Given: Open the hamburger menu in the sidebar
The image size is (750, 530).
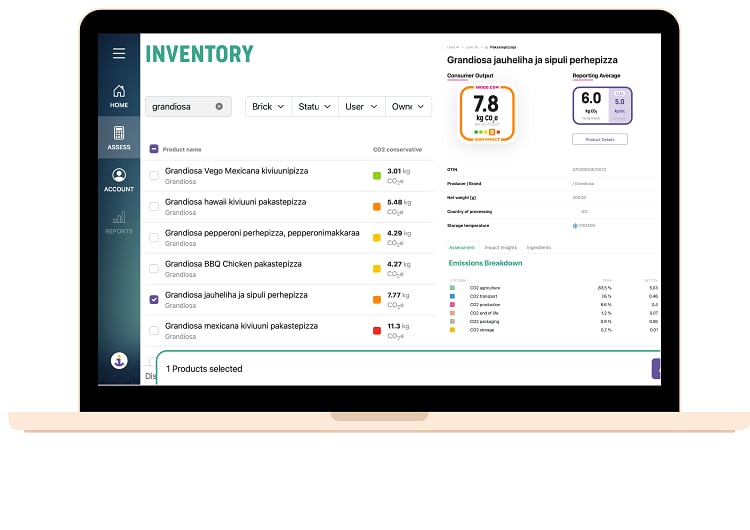Looking at the screenshot, I should click(119, 53).
